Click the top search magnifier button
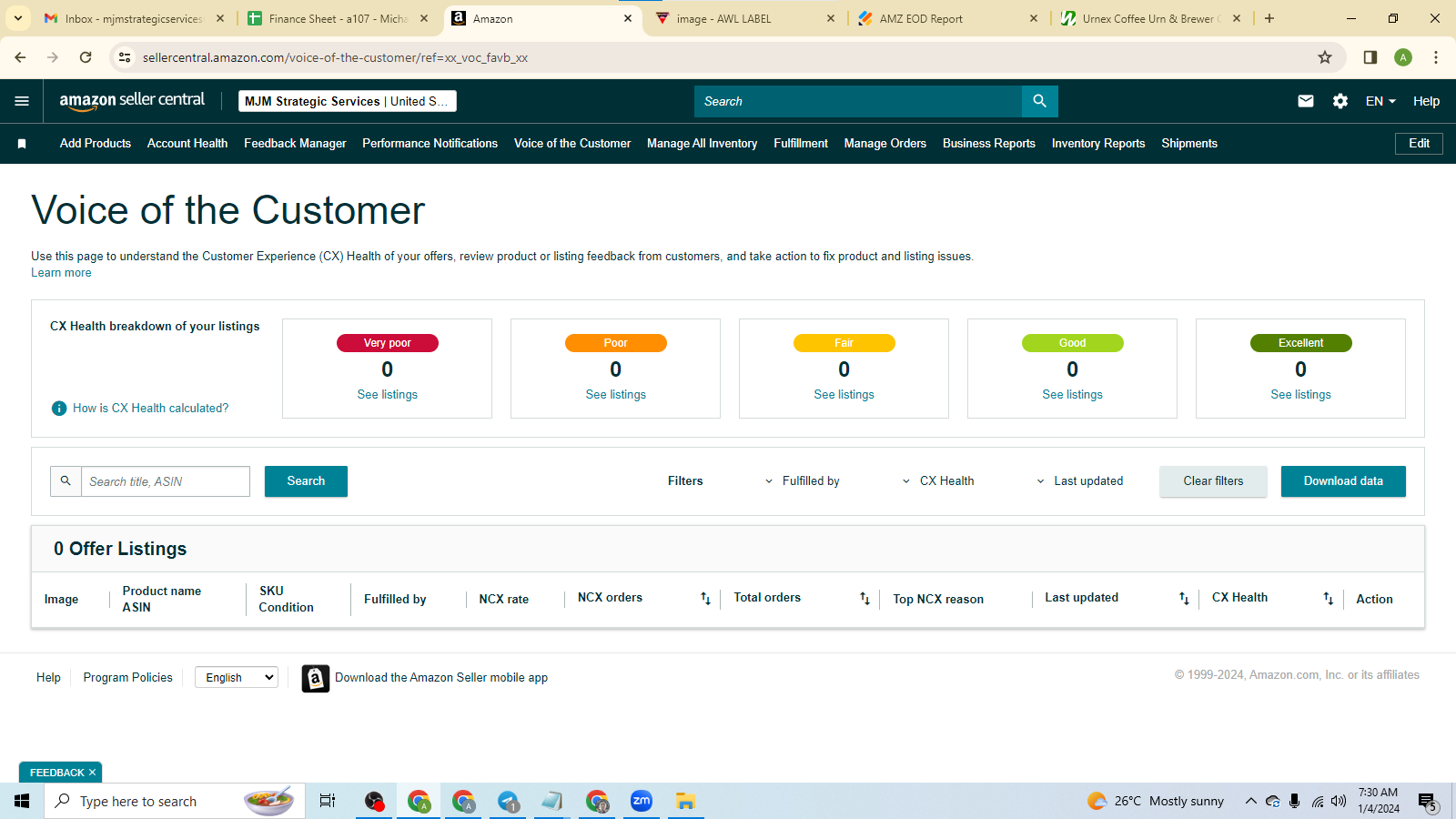Viewport: 1456px width, 819px height. [x=1039, y=101]
